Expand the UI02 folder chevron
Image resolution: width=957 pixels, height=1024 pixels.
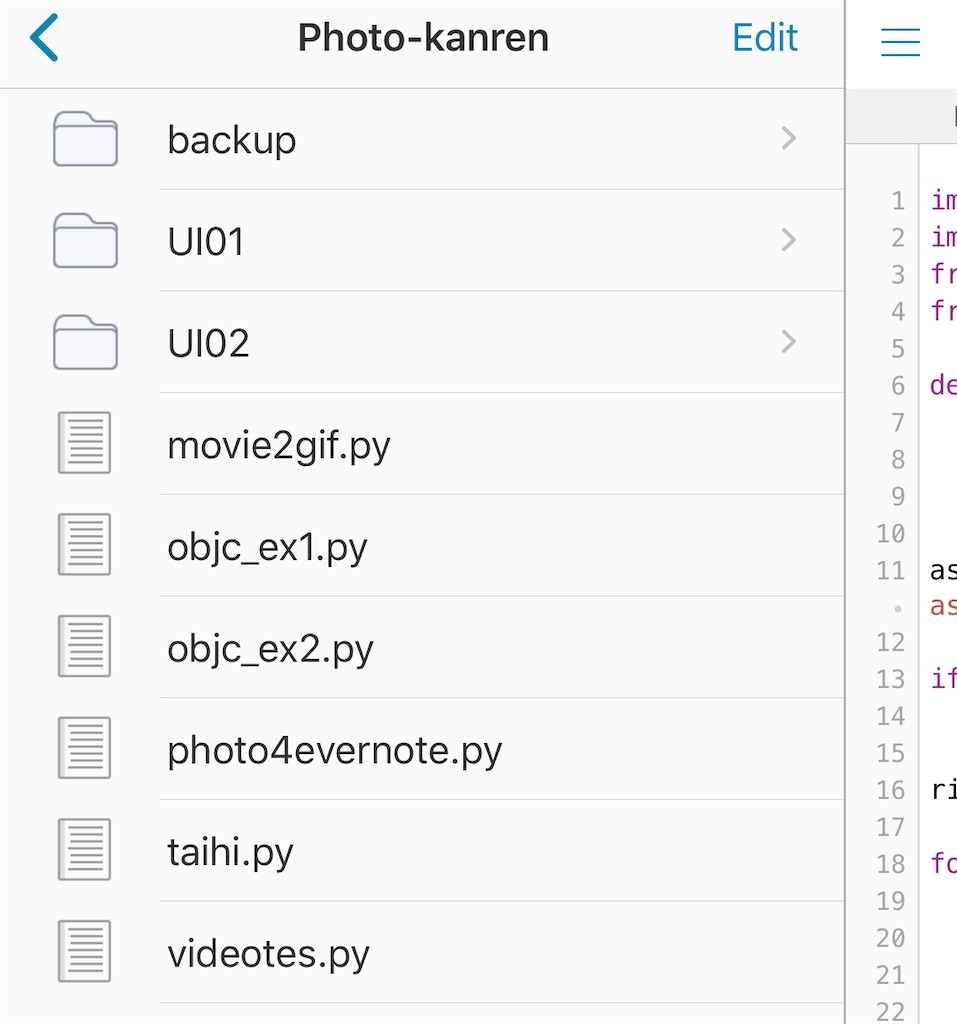788,342
